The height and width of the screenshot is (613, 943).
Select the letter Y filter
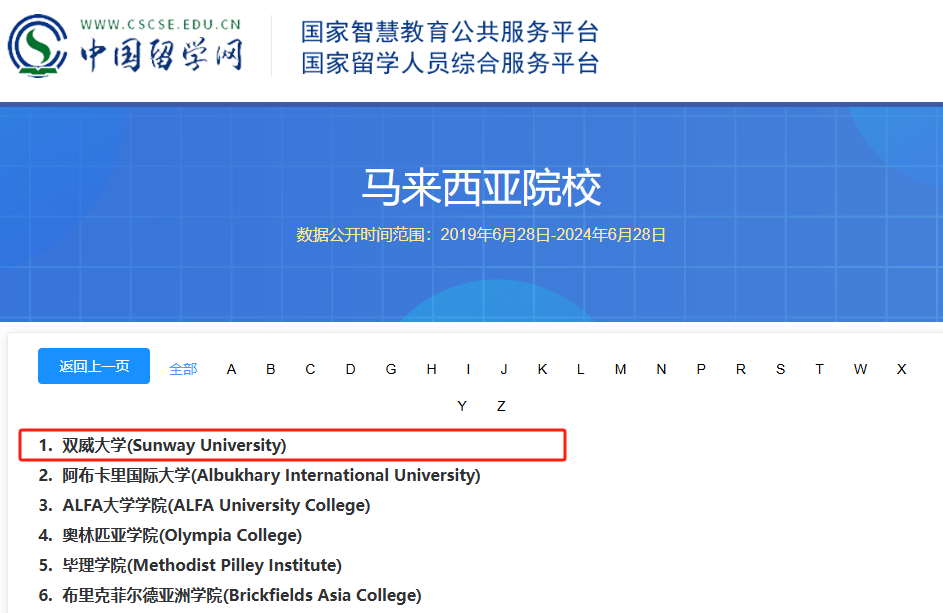(462, 405)
